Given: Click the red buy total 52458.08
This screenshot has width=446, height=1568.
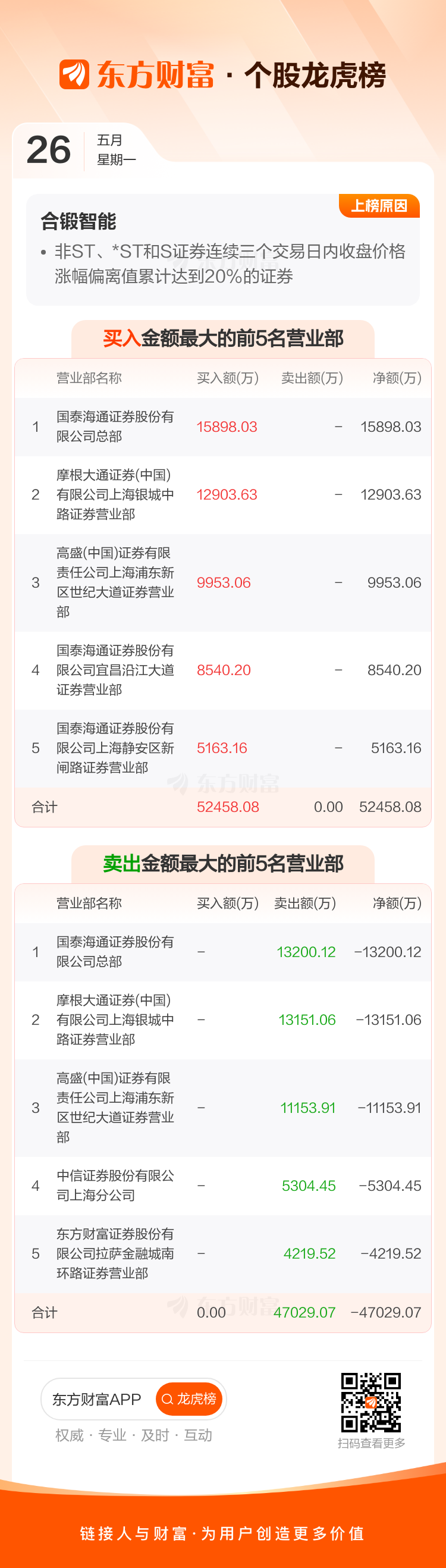Looking at the screenshot, I should coord(228,807).
